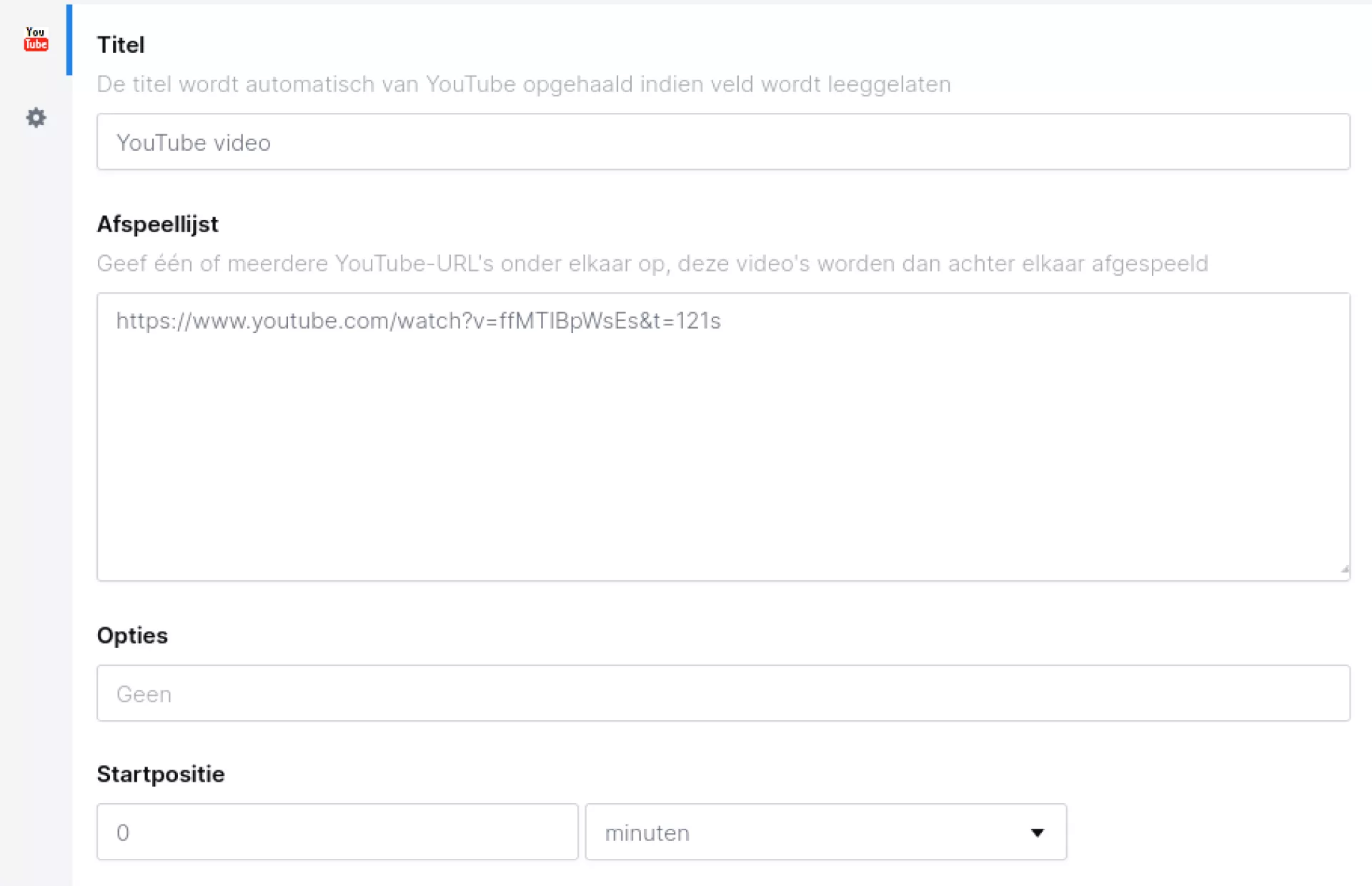The width and height of the screenshot is (1372, 886).
Task: Click the Startpositie field label
Action: tap(160, 774)
